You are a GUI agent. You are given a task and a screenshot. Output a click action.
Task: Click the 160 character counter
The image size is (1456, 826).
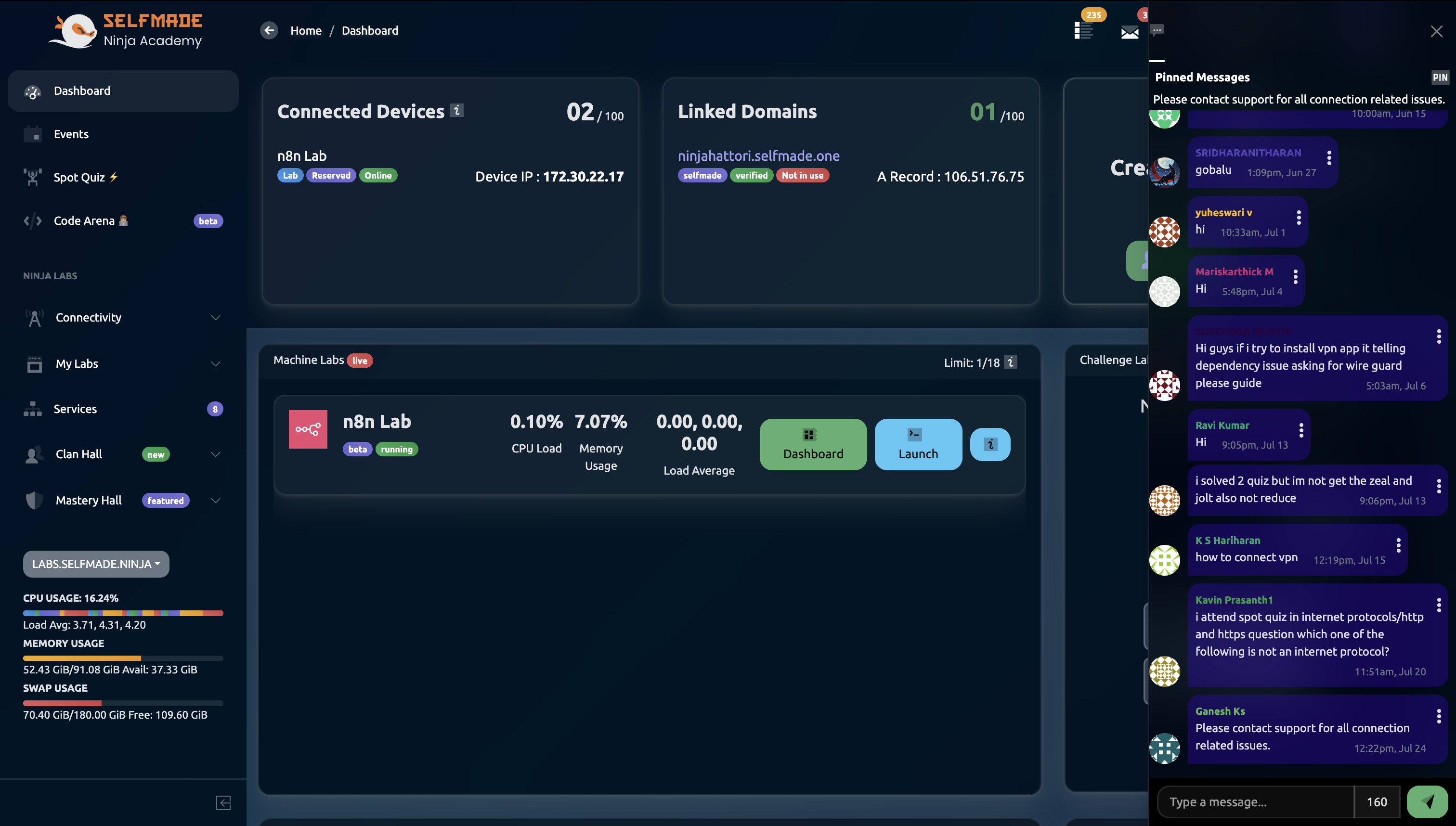pyautogui.click(x=1377, y=801)
